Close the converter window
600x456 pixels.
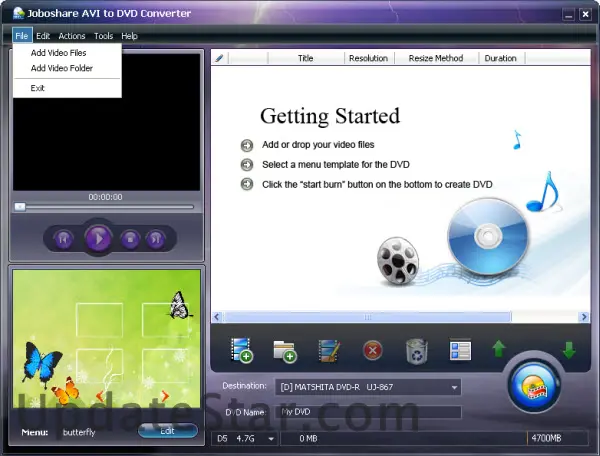585,15
